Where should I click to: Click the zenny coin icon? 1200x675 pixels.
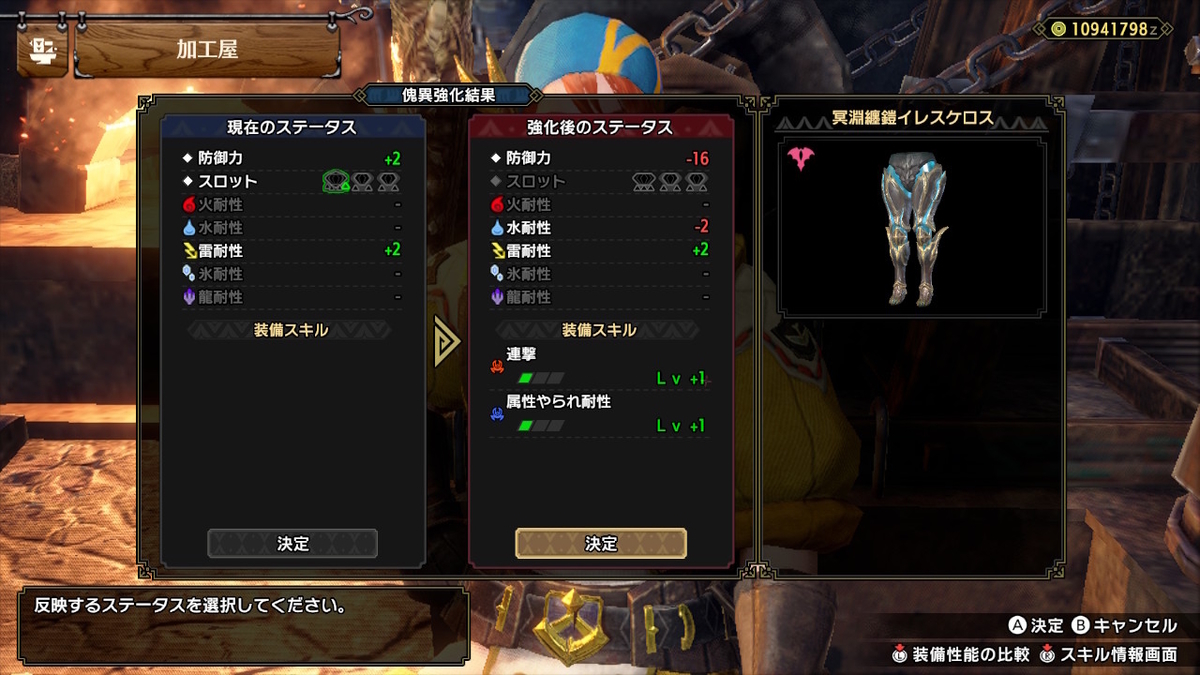coord(1058,31)
